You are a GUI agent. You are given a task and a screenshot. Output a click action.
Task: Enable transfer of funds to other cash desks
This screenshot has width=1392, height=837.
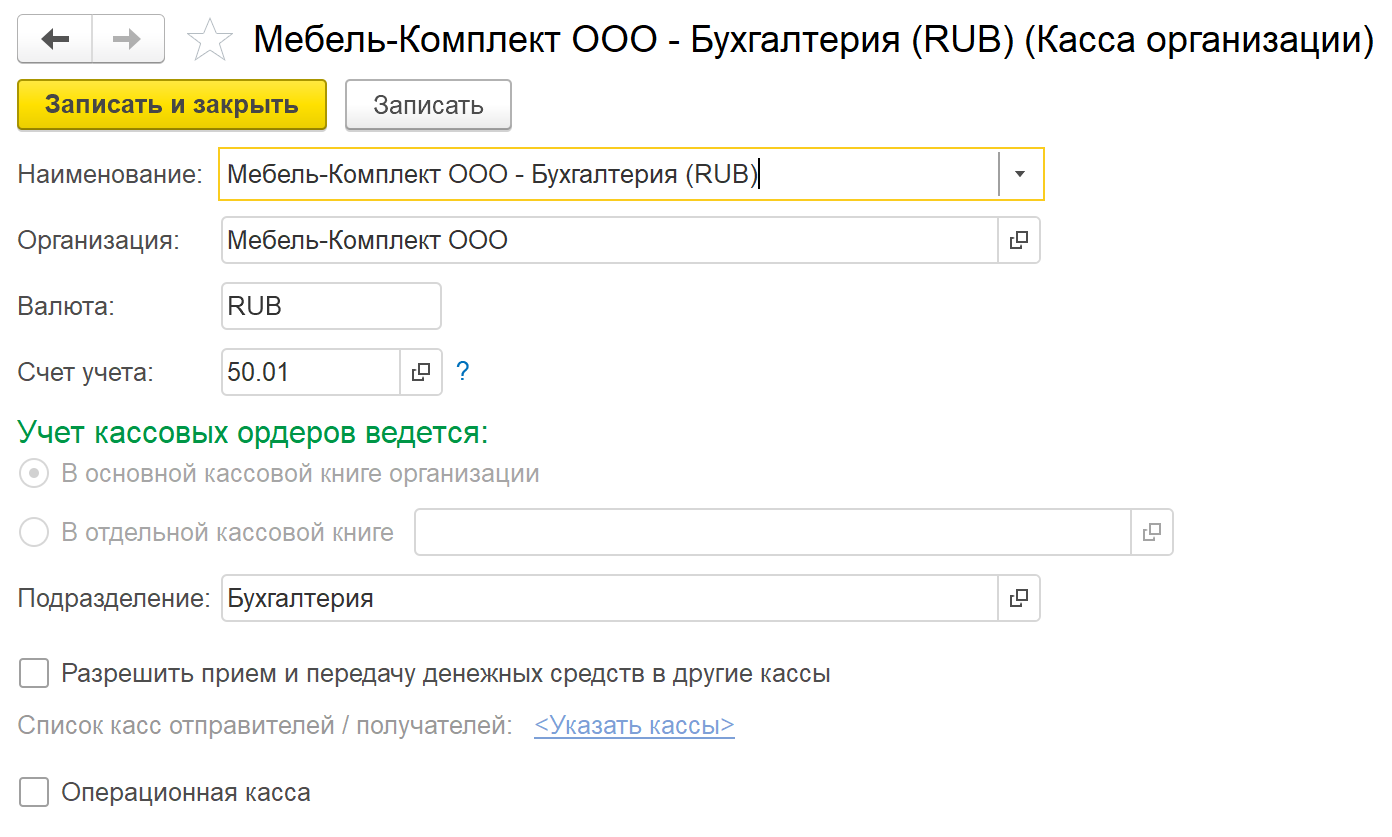tap(34, 674)
